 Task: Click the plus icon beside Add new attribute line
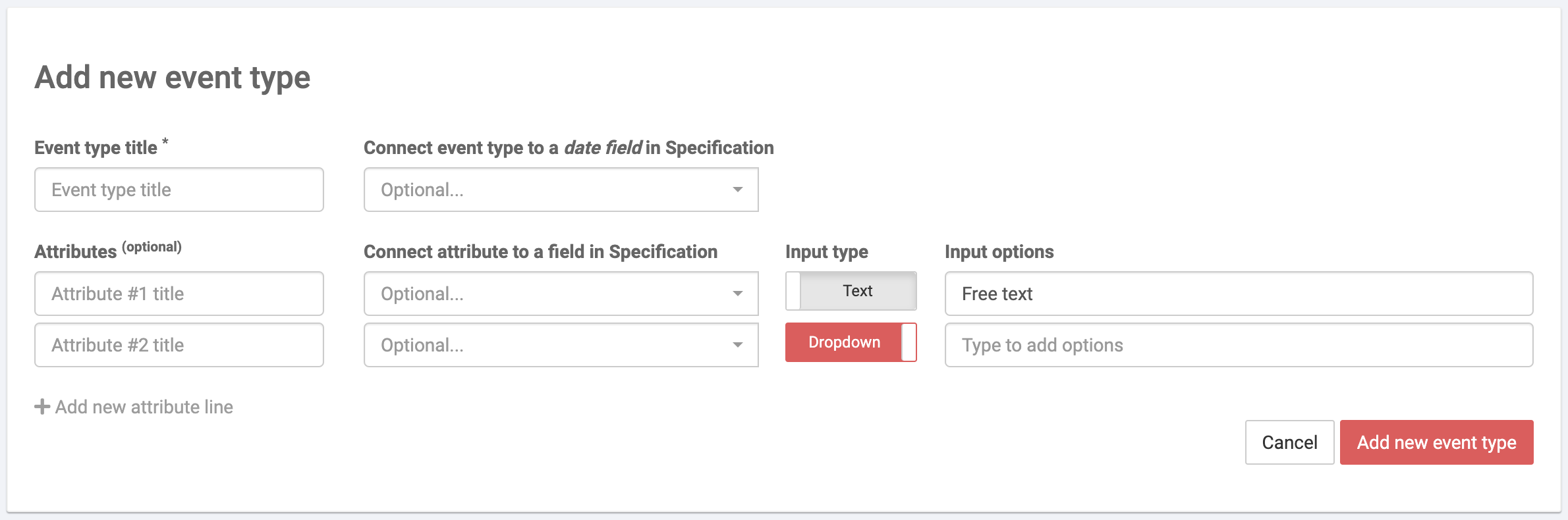[x=42, y=407]
